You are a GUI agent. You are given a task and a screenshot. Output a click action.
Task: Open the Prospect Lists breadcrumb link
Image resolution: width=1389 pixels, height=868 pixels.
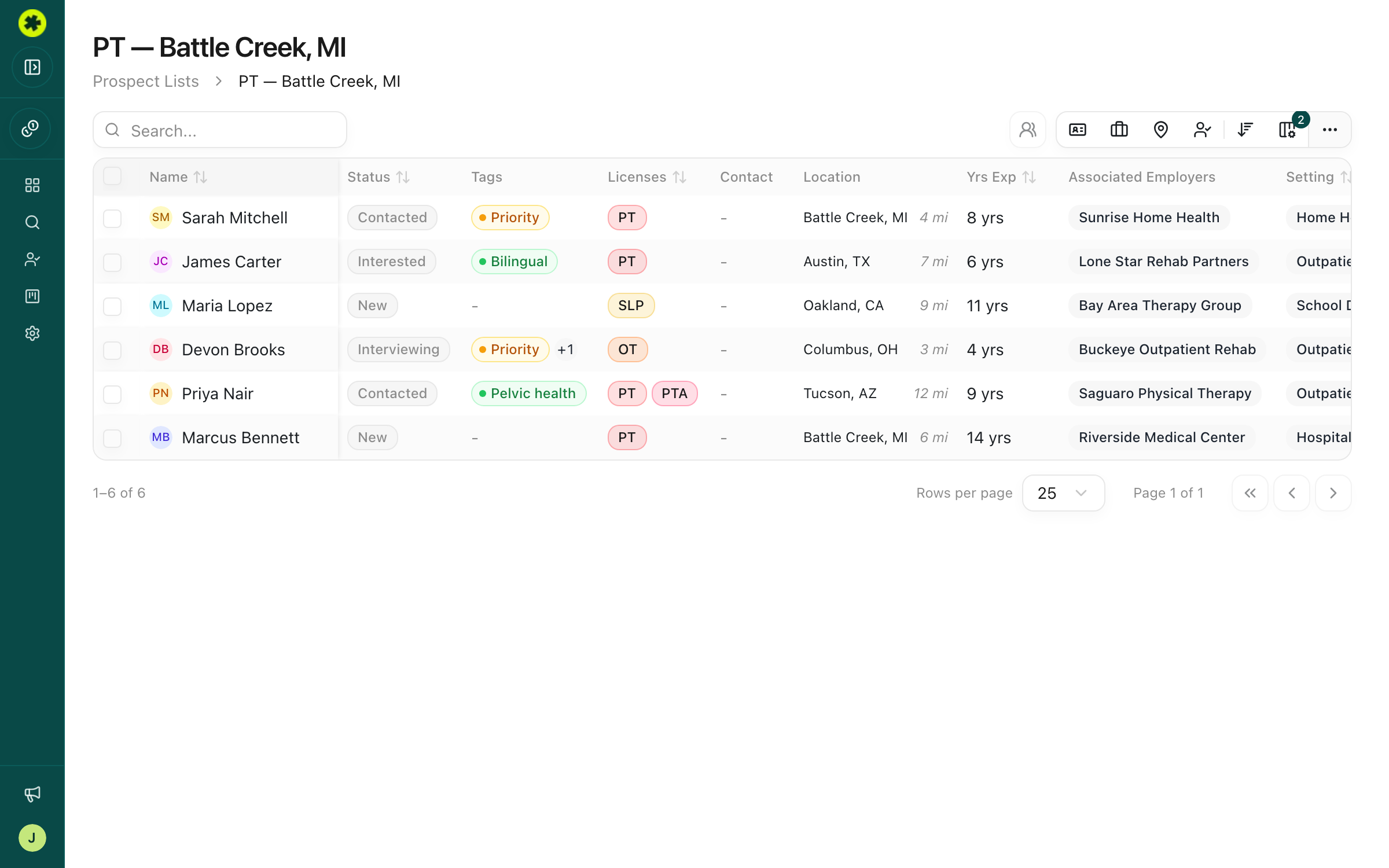146,82
